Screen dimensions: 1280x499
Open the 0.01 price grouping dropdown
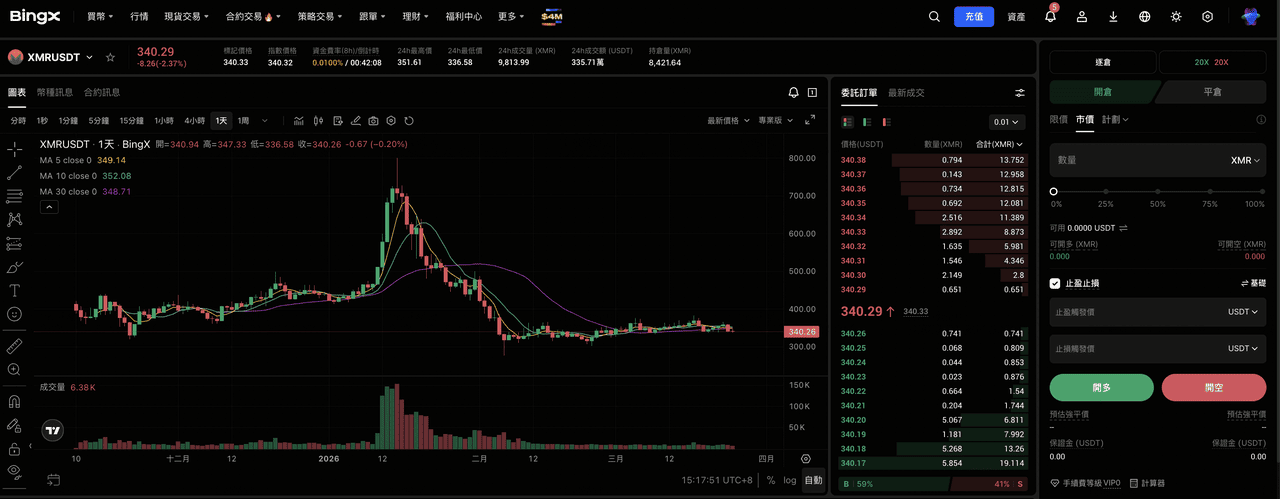pos(1006,122)
